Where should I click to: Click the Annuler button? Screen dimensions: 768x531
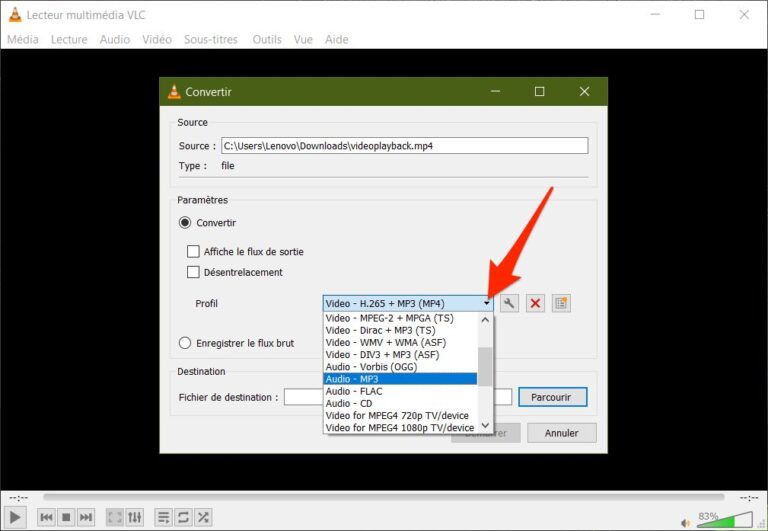(x=562, y=433)
